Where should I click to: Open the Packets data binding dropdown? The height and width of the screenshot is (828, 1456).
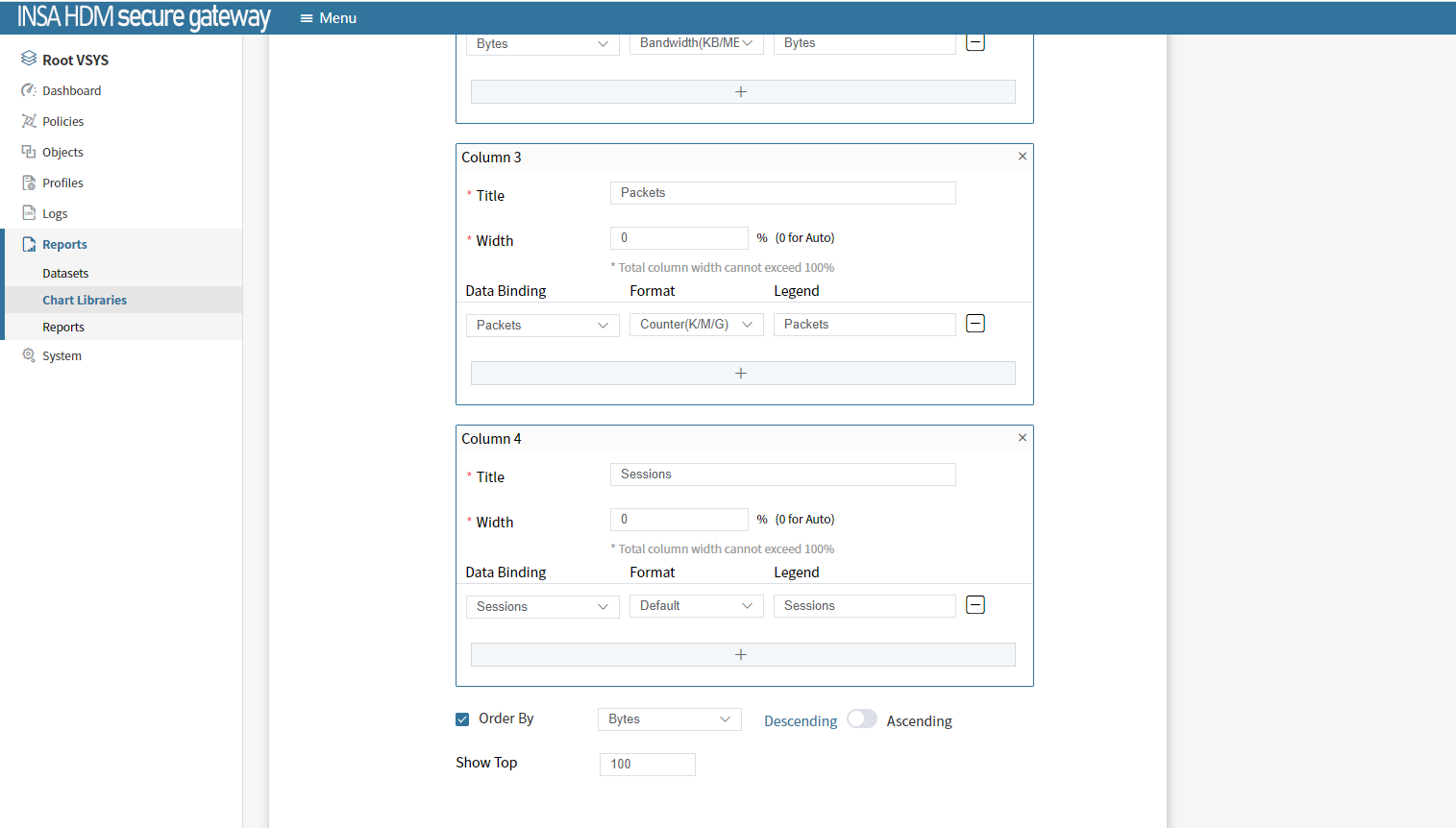pyautogui.click(x=542, y=326)
